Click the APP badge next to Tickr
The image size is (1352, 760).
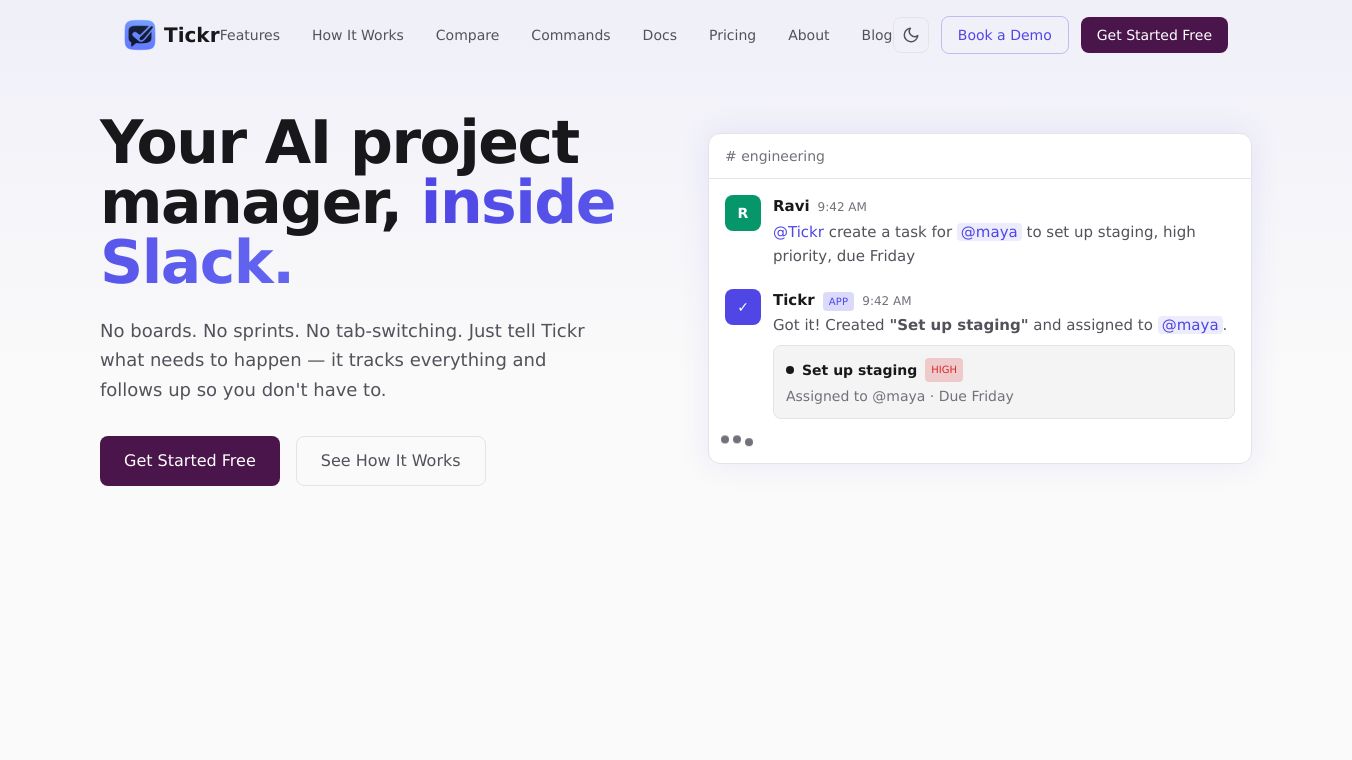coord(838,301)
